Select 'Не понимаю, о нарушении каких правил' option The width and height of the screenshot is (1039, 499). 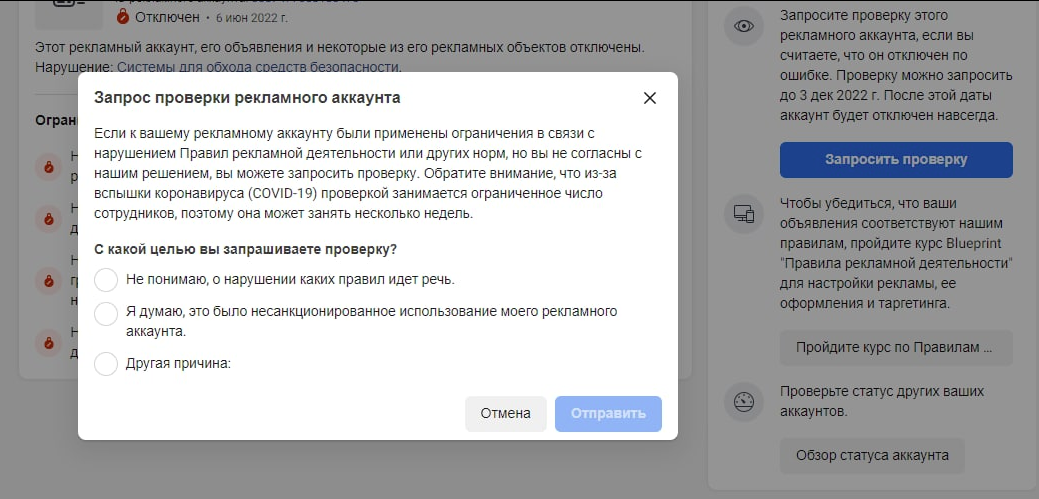click(106, 280)
